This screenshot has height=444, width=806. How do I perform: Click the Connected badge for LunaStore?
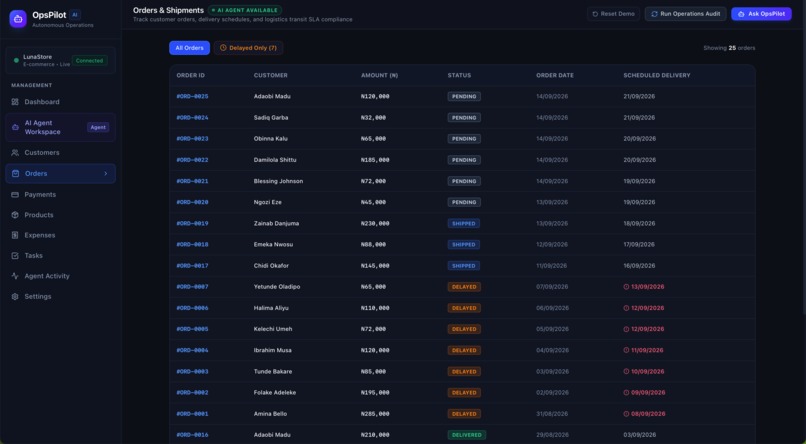(x=89, y=61)
